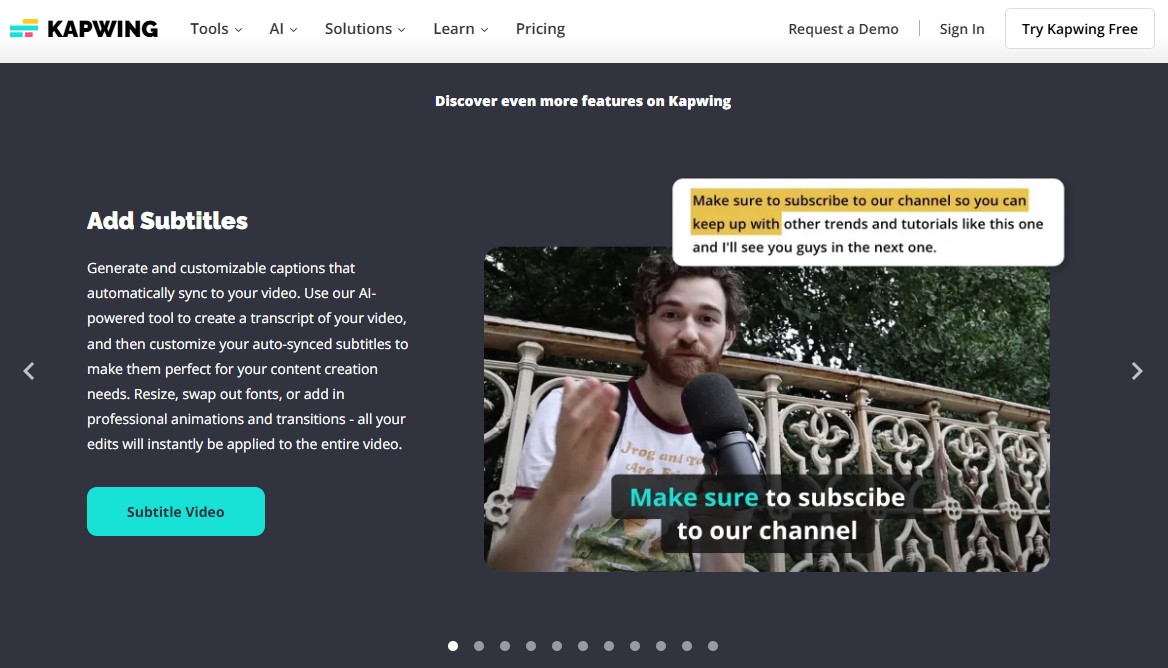Viewport: 1168px width, 668px height.
Task: Click the highlighted transcript text box
Action: click(x=868, y=223)
